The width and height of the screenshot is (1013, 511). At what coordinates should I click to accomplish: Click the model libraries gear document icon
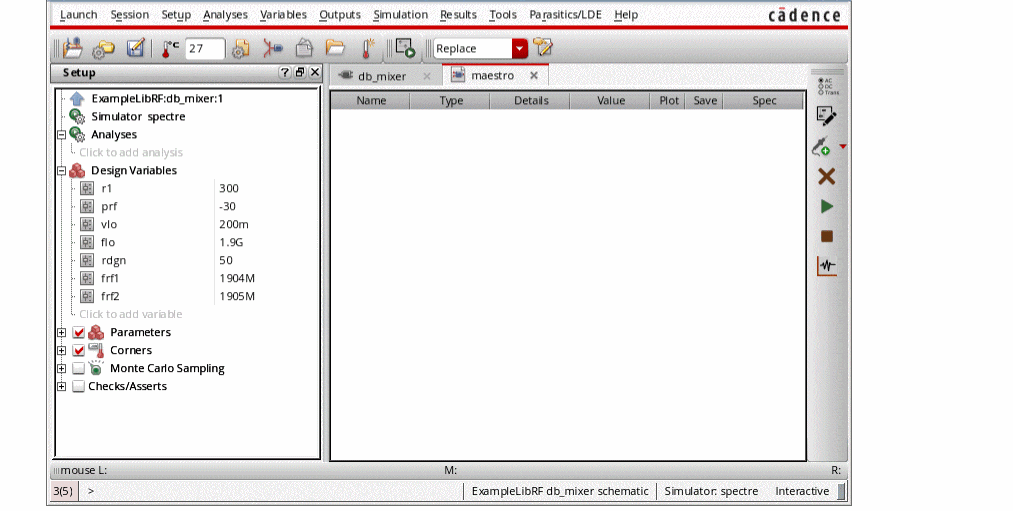[241, 48]
